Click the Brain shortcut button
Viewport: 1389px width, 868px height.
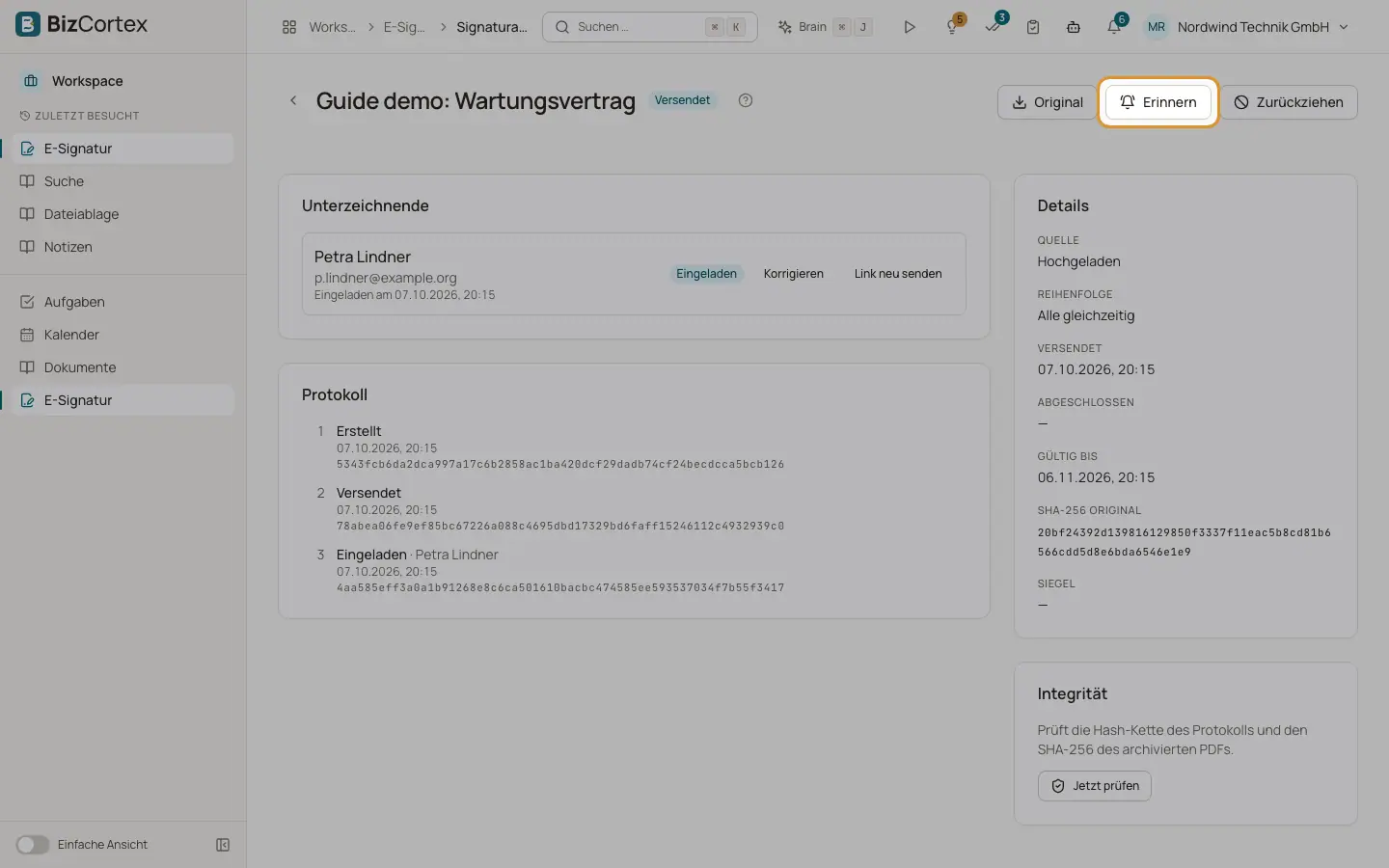825,27
